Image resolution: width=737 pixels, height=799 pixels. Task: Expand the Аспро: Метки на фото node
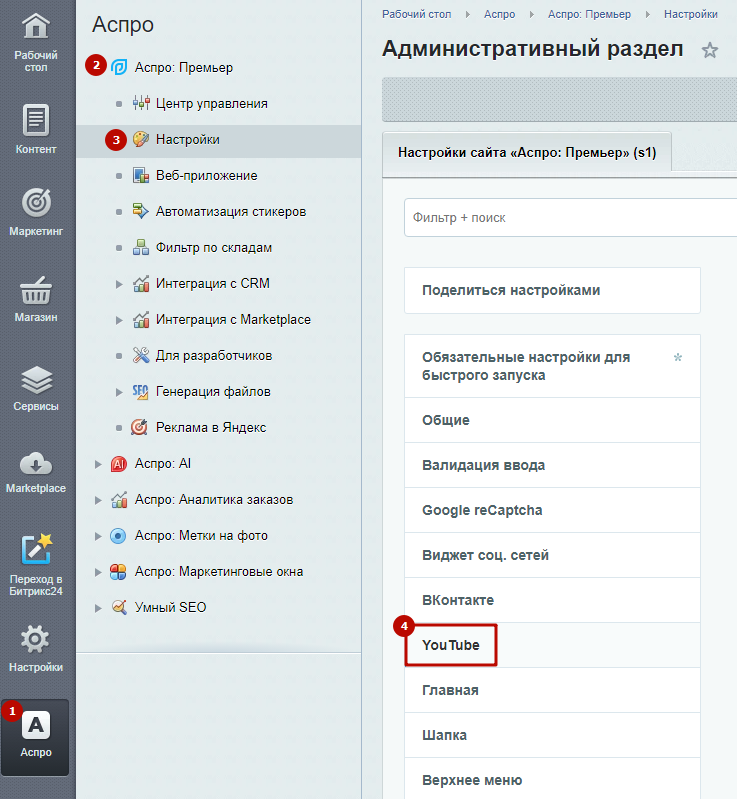coord(98,536)
